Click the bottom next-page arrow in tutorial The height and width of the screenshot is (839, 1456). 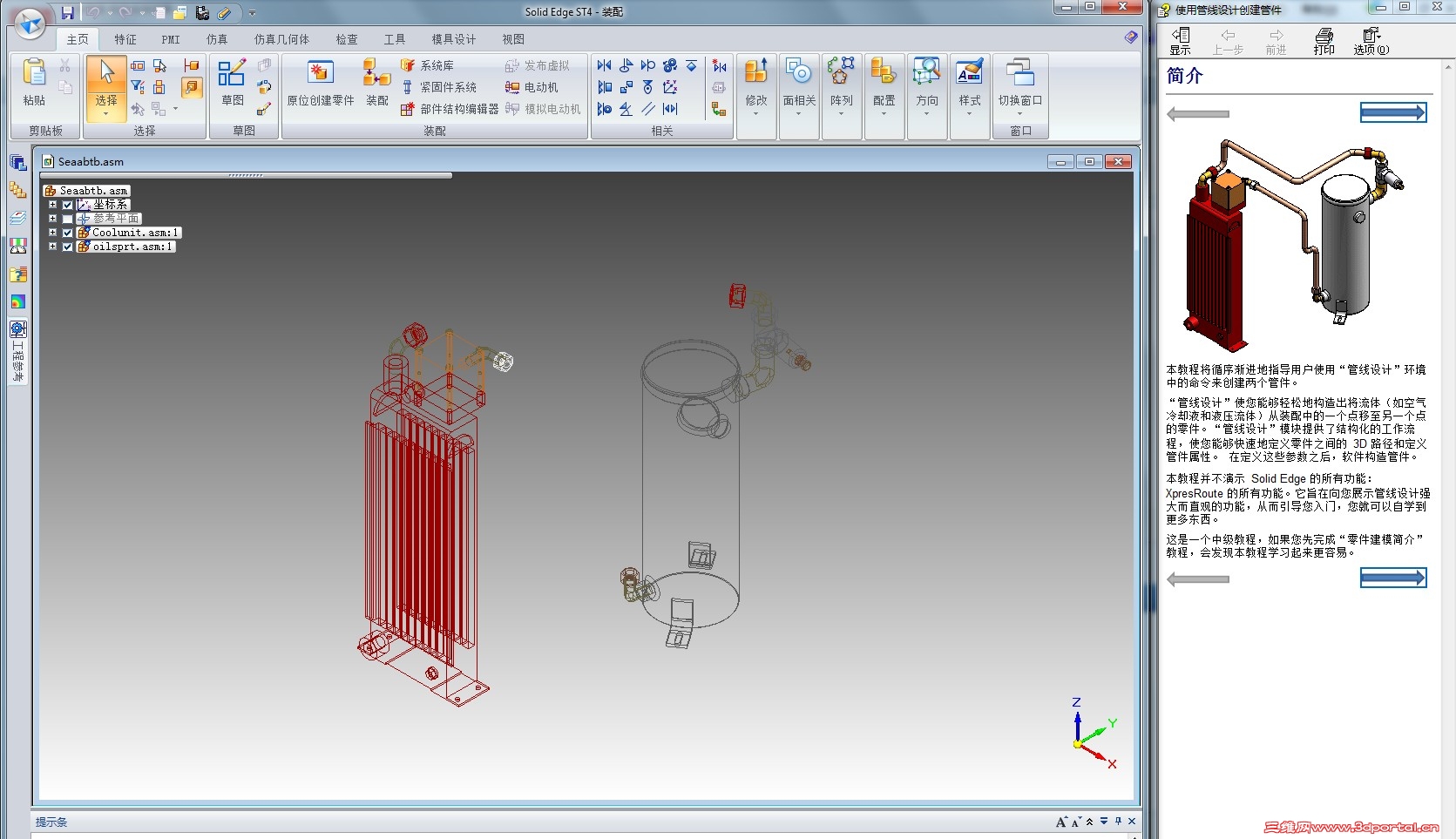(x=1393, y=578)
